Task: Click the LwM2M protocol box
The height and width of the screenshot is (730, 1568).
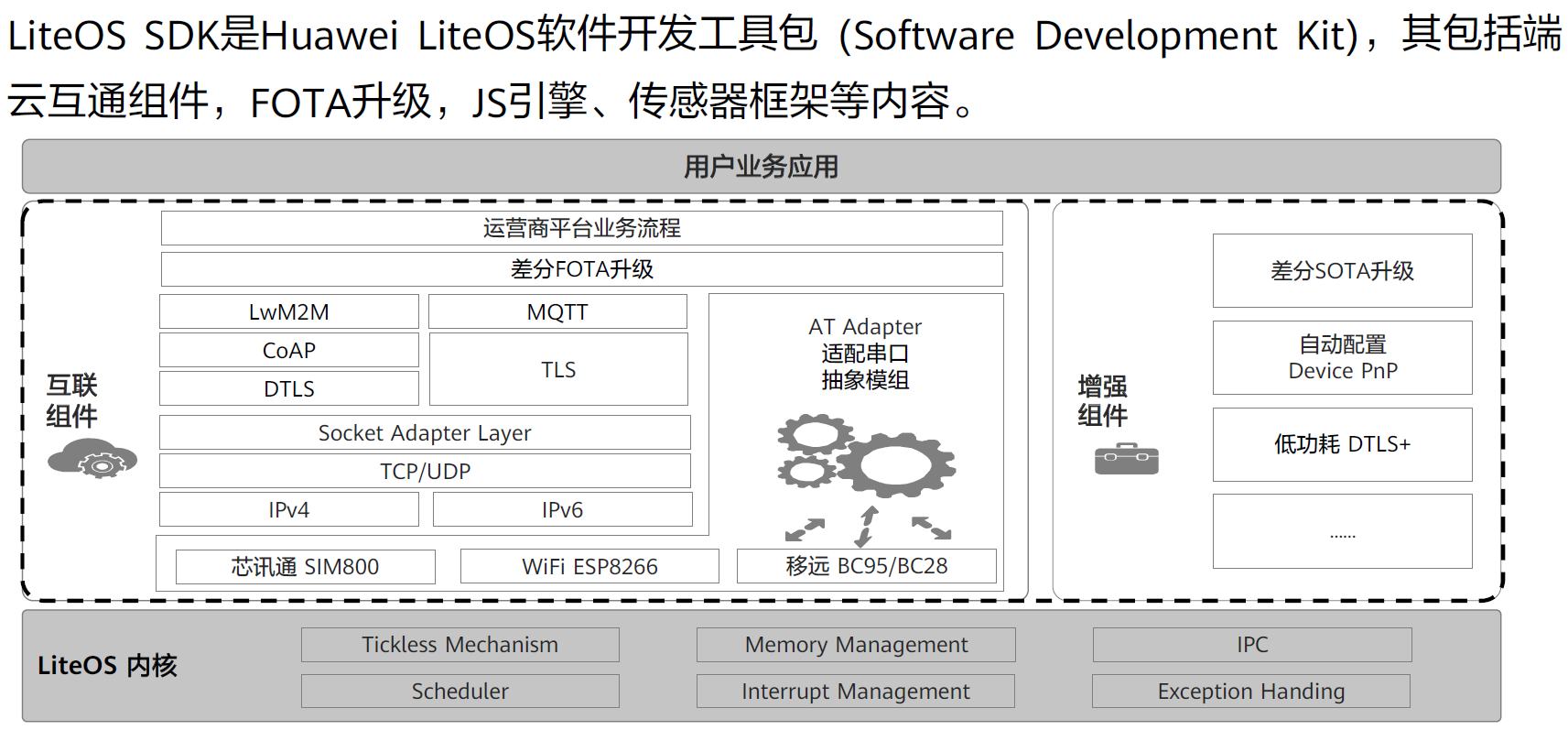Action: (x=289, y=311)
